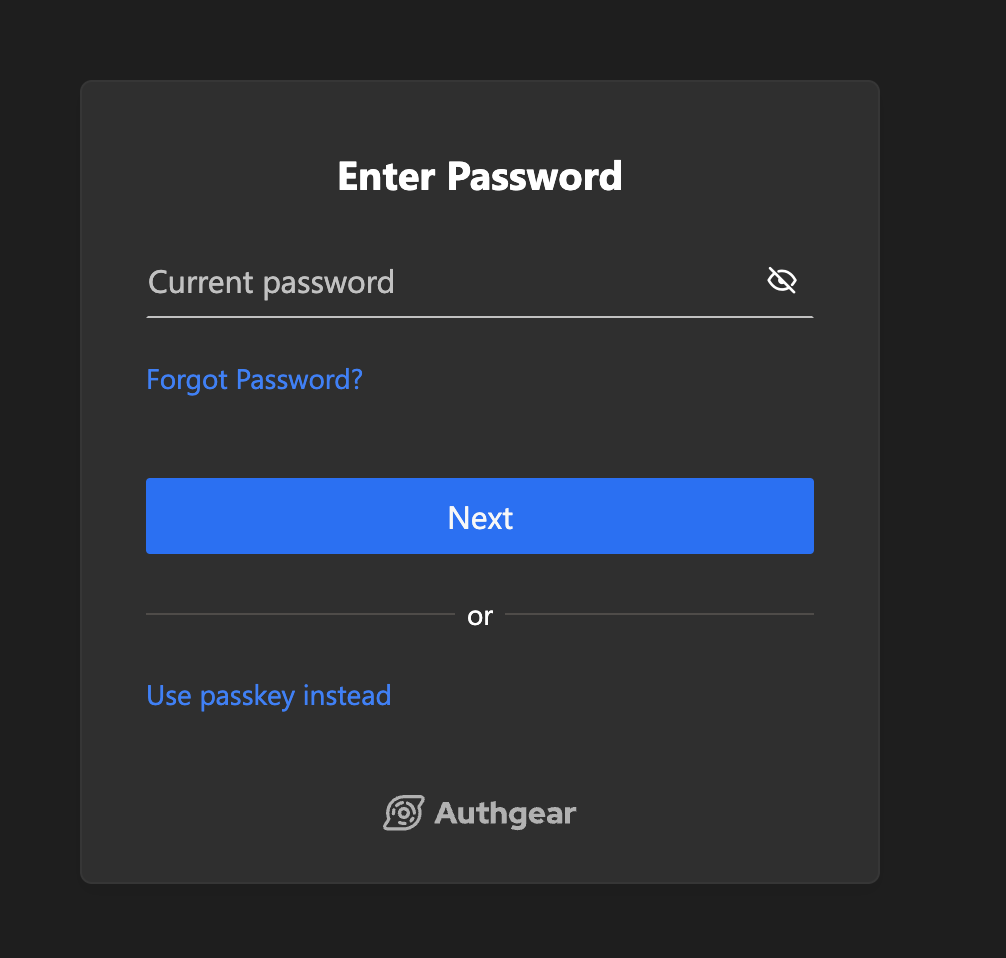Toggle password visibility with the eye icon
Image resolution: width=1006 pixels, height=958 pixels.
pyautogui.click(x=781, y=280)
